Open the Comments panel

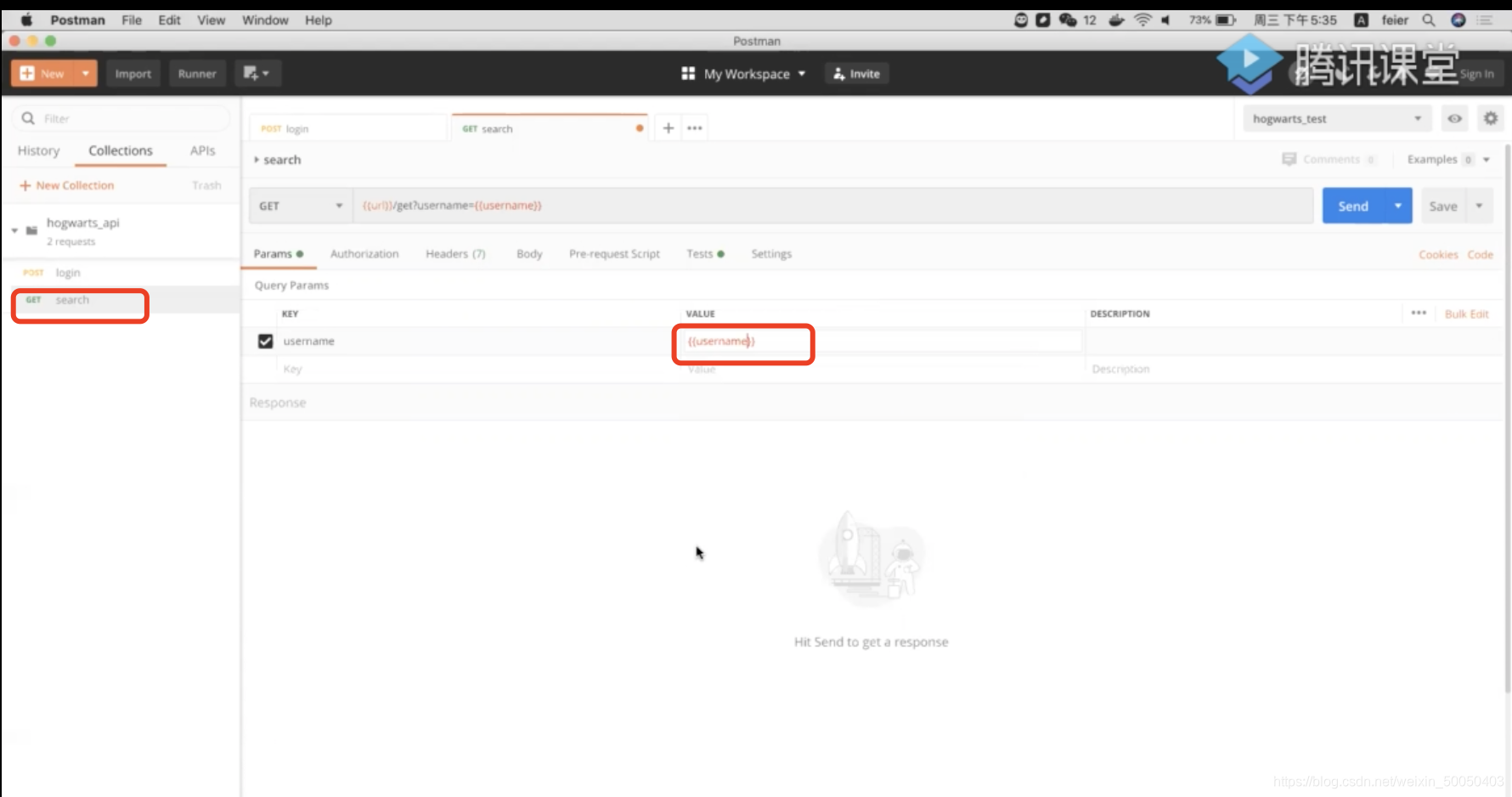pyautogui.click(x=1329, y=160)
